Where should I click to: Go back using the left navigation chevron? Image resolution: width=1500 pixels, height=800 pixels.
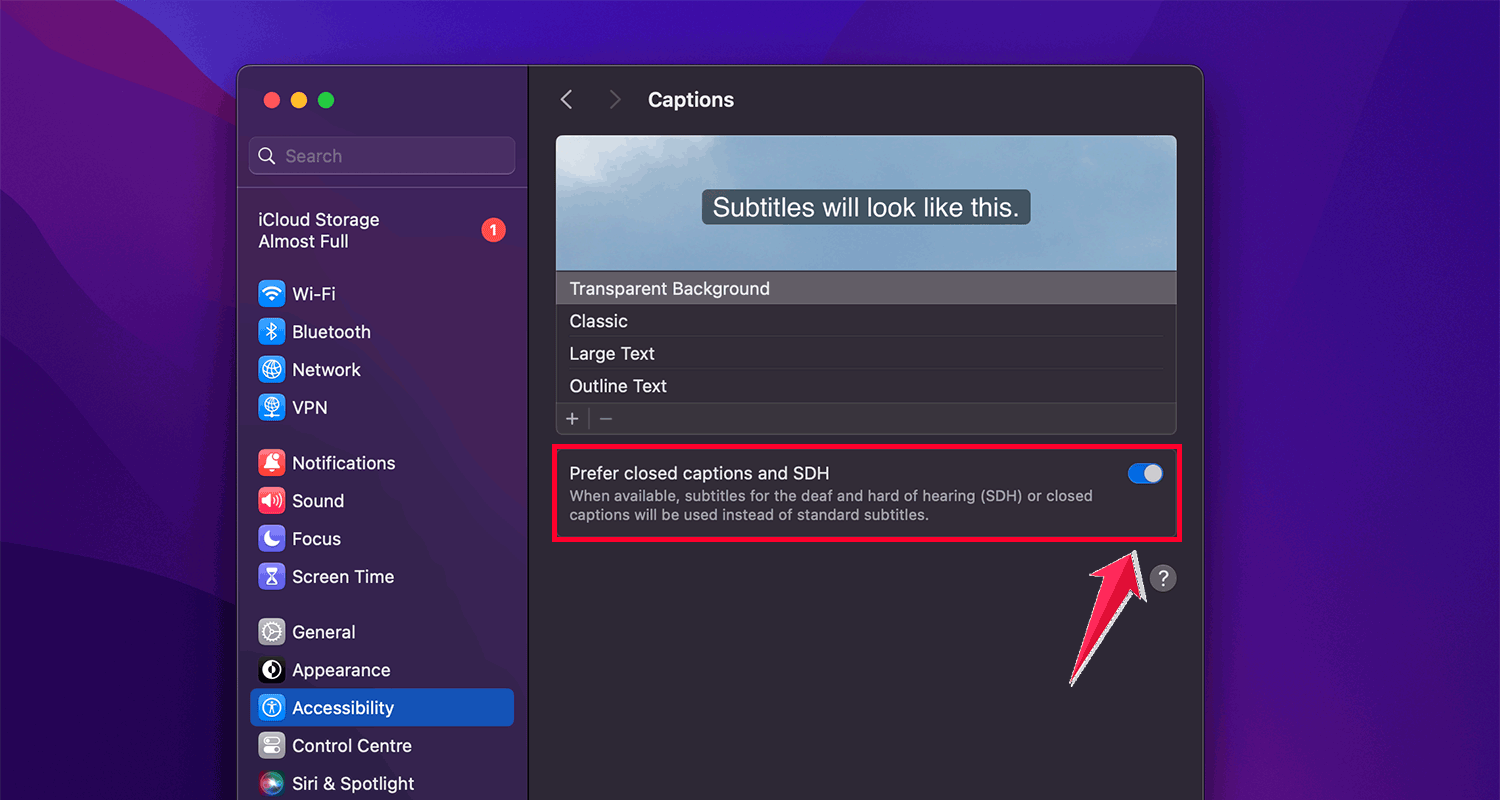pyautogui.click(x=566, y=99)
